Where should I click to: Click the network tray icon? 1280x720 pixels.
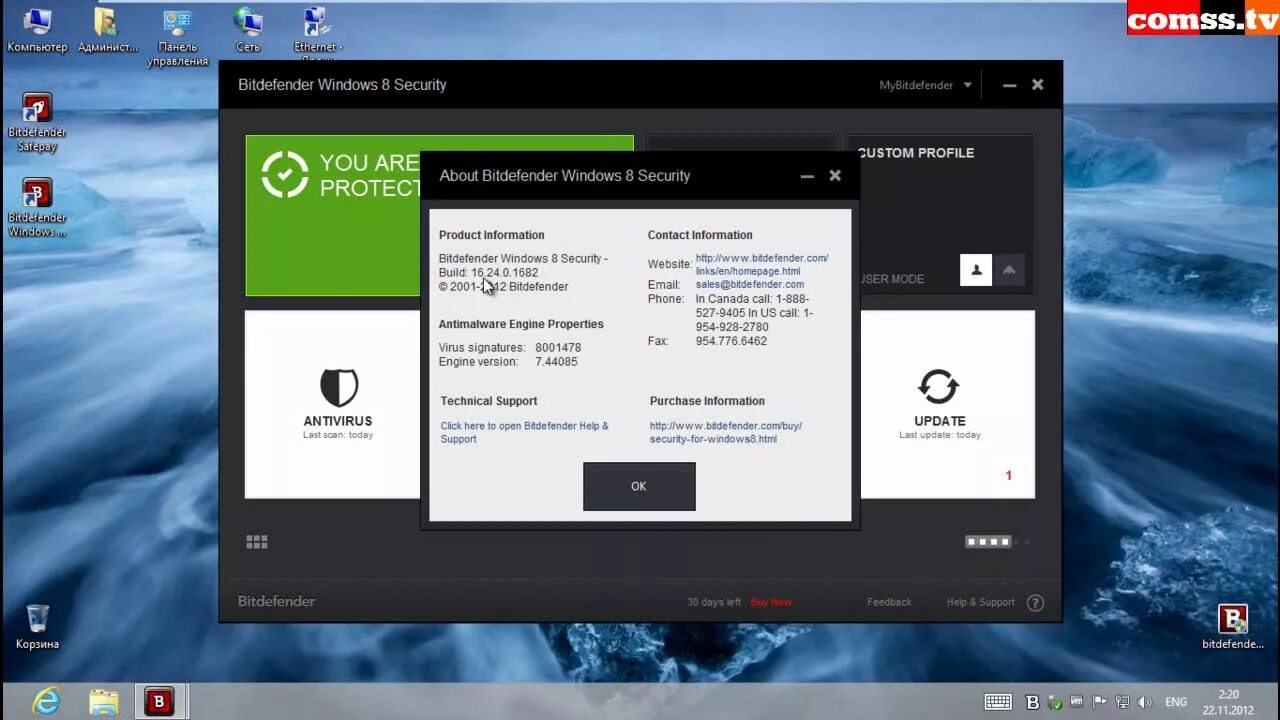click(1123, 702)
